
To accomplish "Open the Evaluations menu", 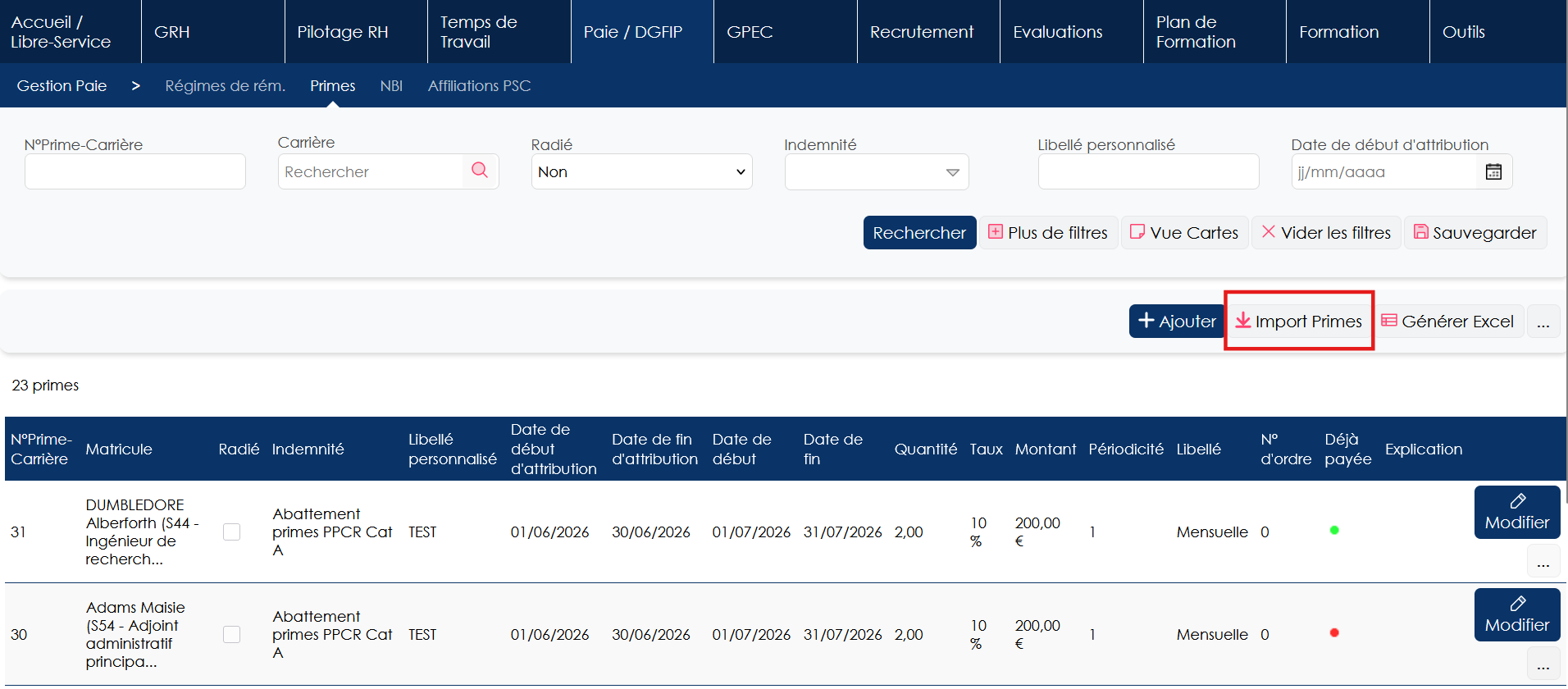I will click(x=1072, y=32).
